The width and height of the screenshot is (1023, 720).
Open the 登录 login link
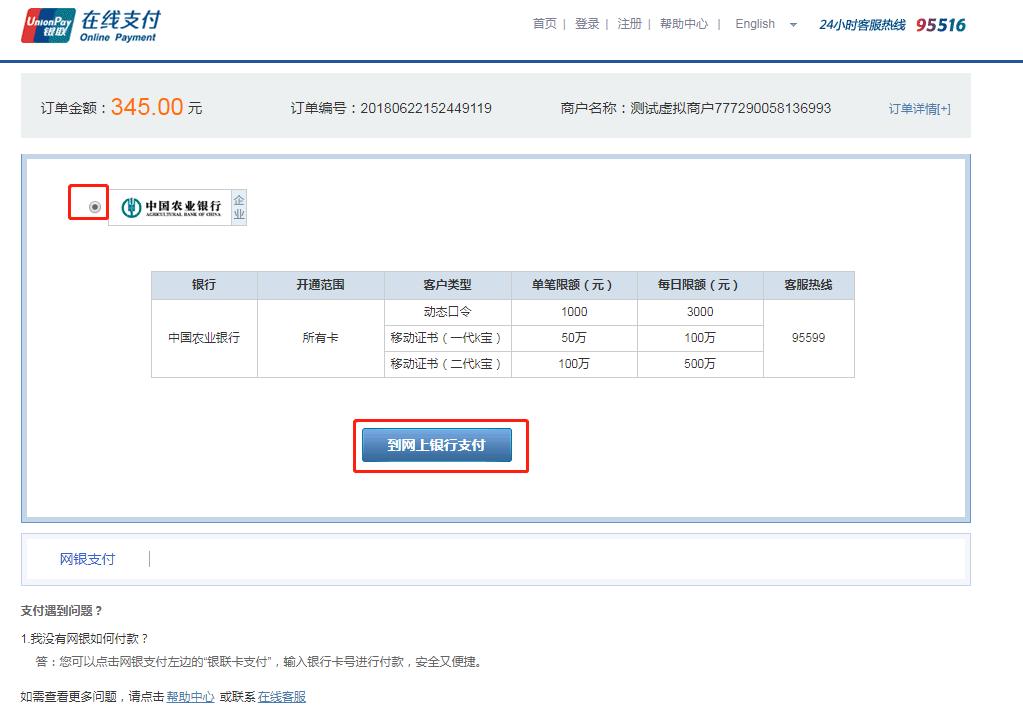pyautogui.click(x=587, y=24)
